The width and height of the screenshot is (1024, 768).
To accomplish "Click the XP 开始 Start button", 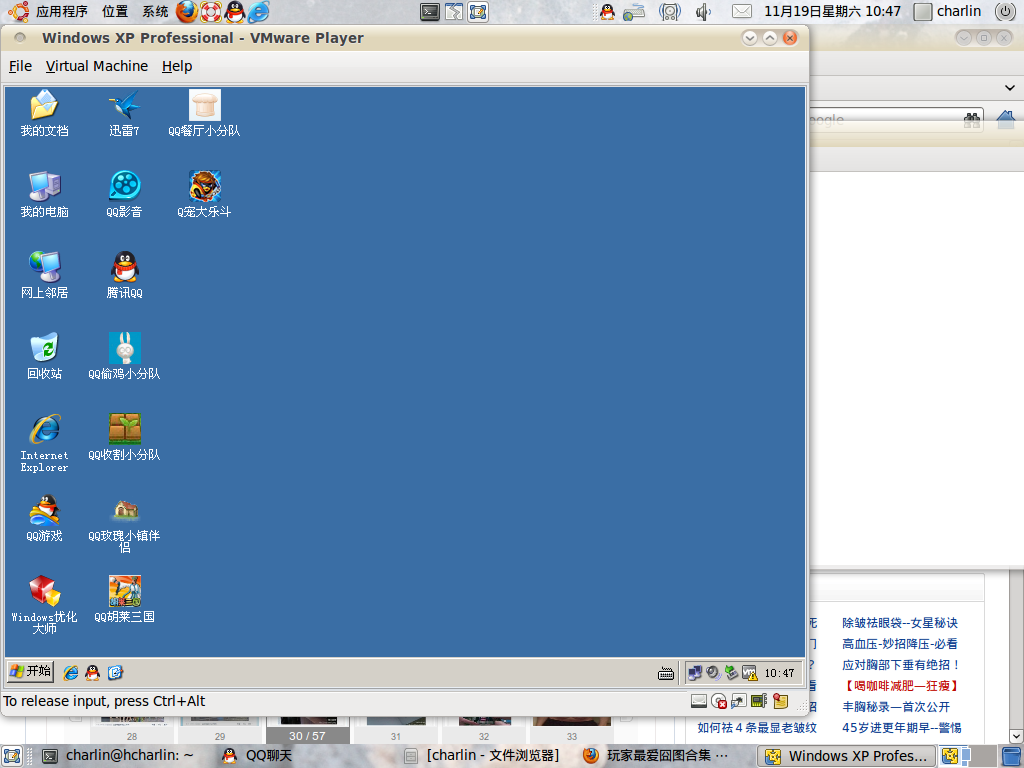I will (x=31, y=671).
